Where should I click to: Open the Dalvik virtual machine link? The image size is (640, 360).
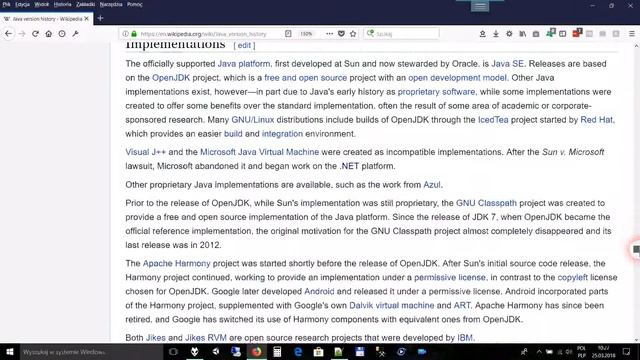tap(391, 305)
